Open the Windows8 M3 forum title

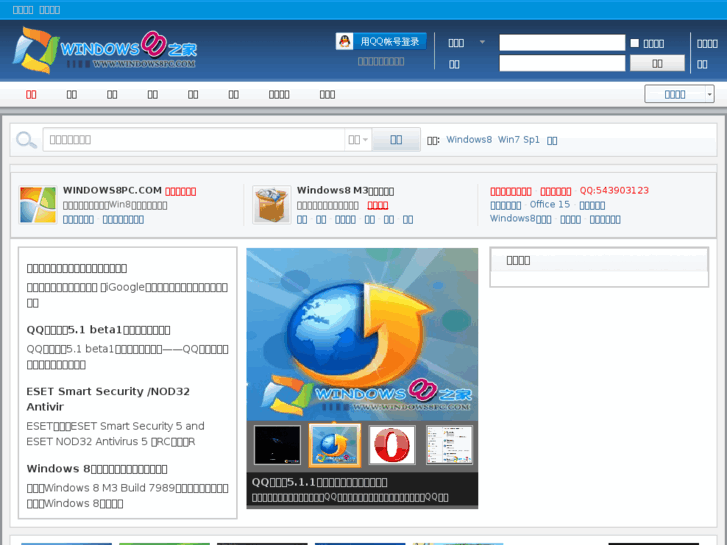345,191
